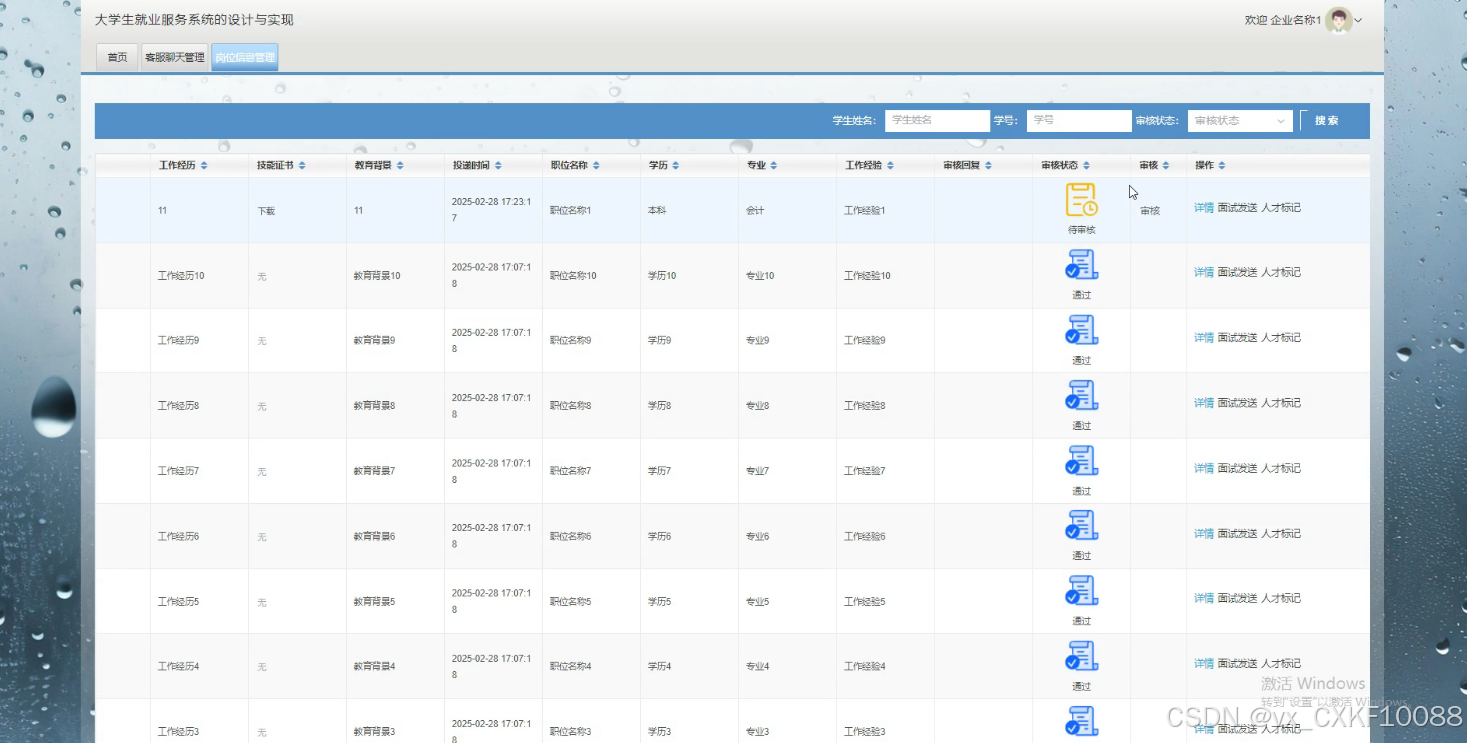Image resolution: width=1467 pixels, height=743 pixels.
Task: Sort by 教育背景 column arrow
Action: point(400,165)
